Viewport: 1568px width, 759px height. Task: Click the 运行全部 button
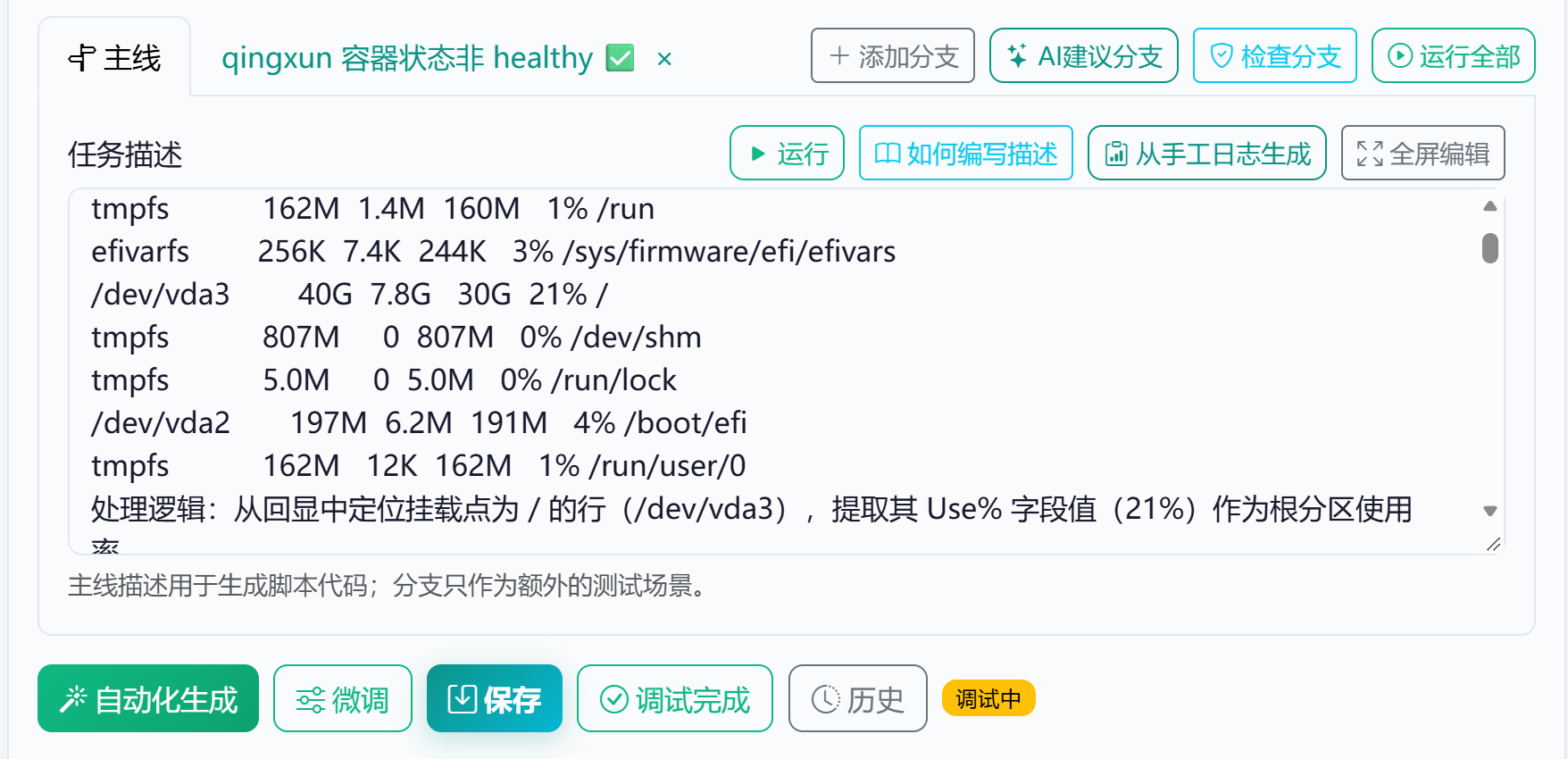coord(1454,55)
